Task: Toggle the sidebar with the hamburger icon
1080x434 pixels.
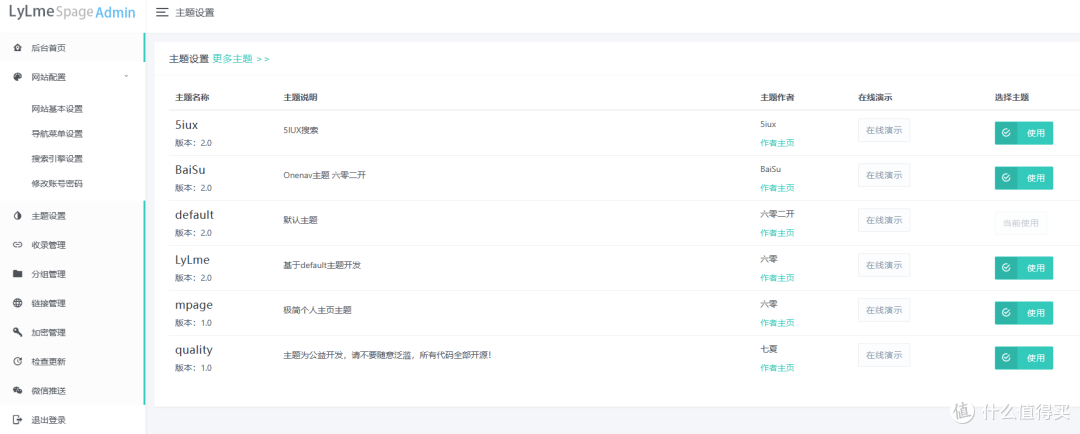Action: tap(163, 12)
